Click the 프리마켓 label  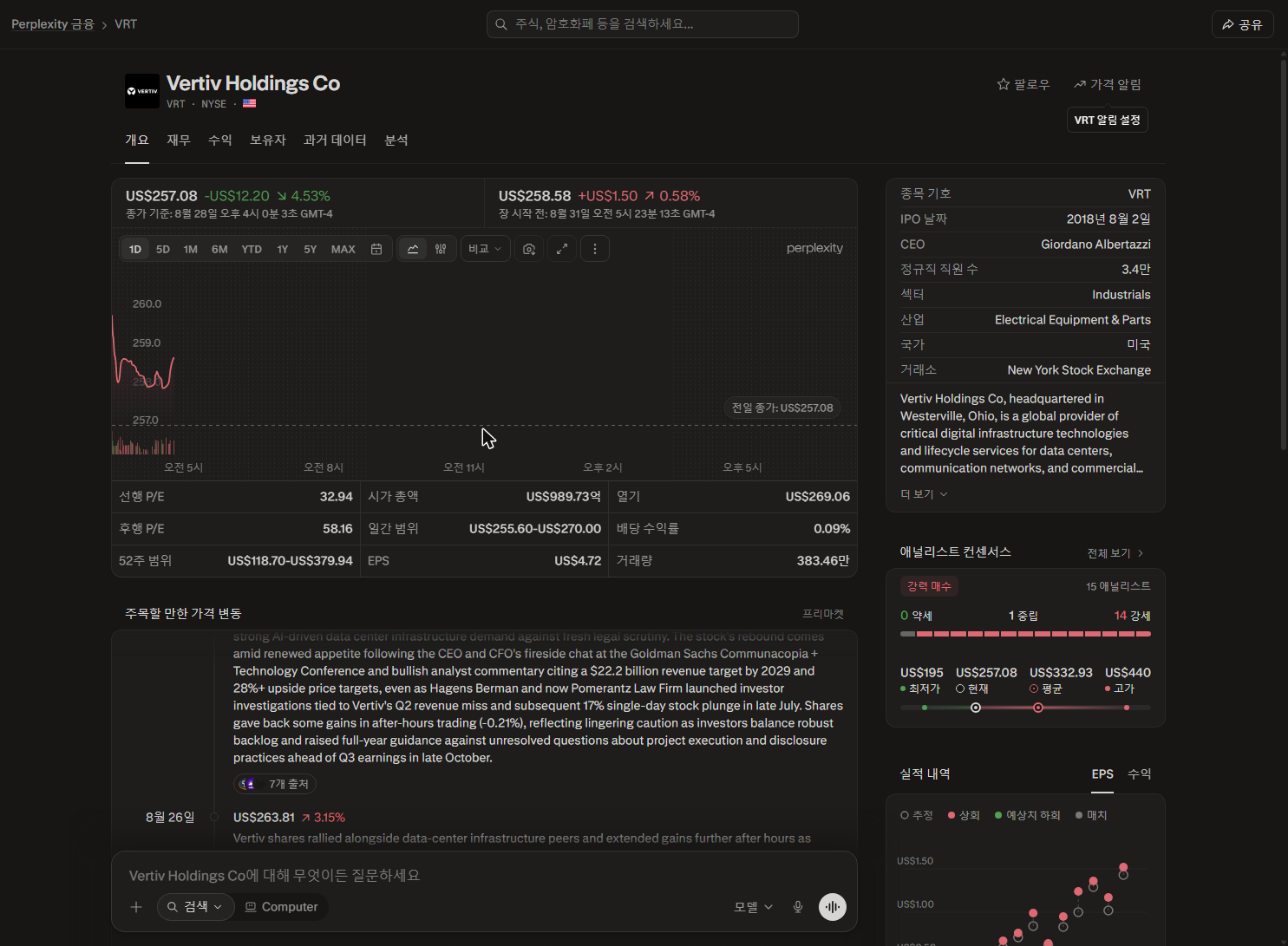click(x=823, y=613)
